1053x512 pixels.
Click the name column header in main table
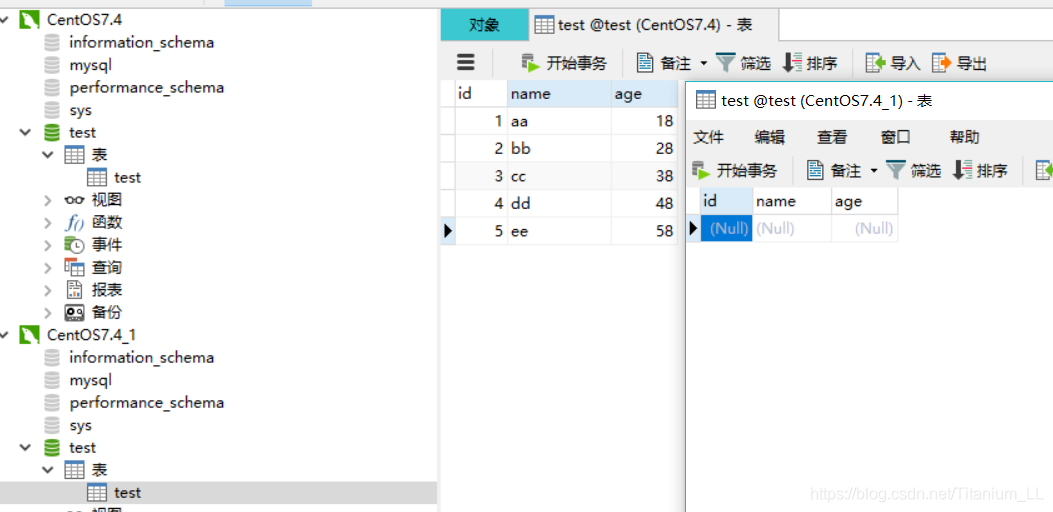tap(559, 94)
